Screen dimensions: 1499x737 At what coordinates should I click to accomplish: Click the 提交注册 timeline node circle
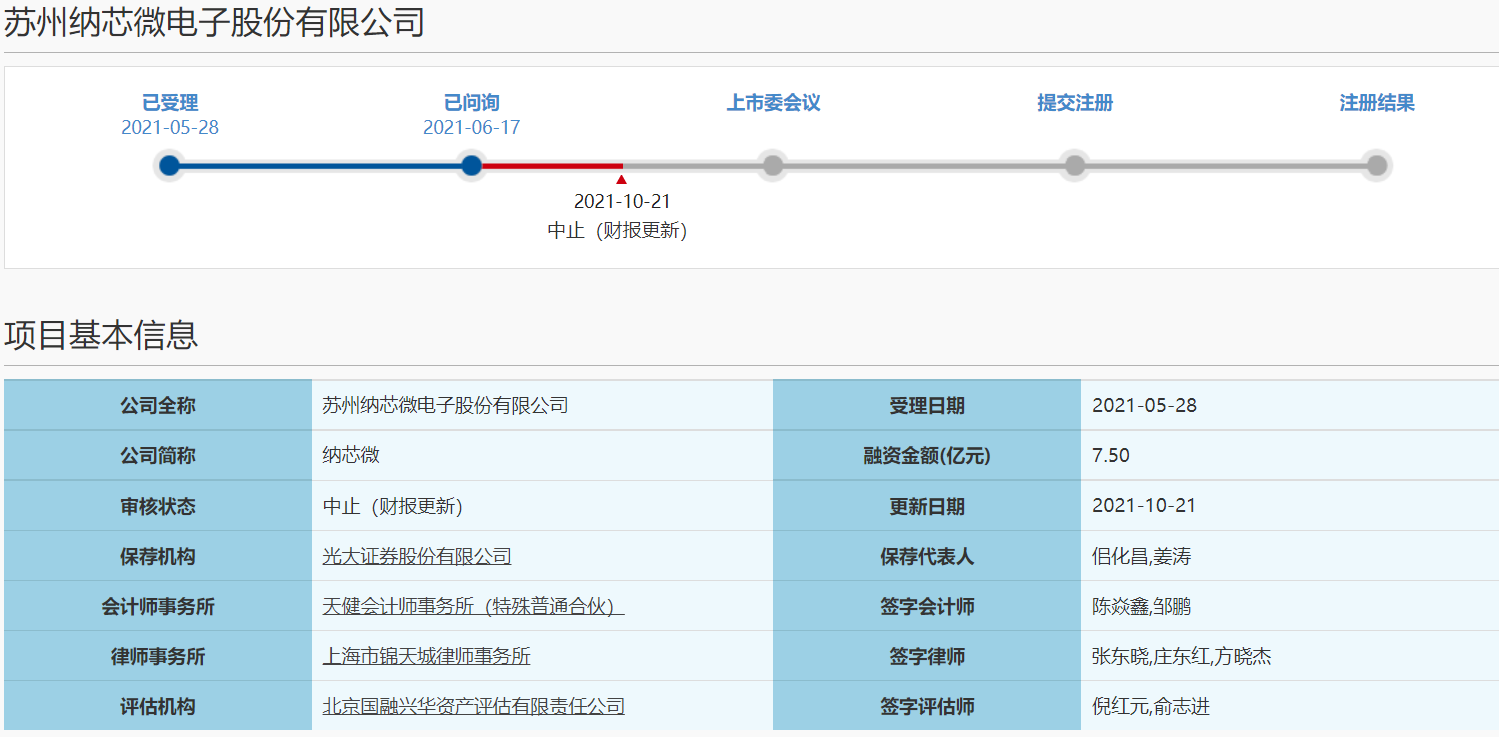pyautogui.click(x=1075, y=165)
